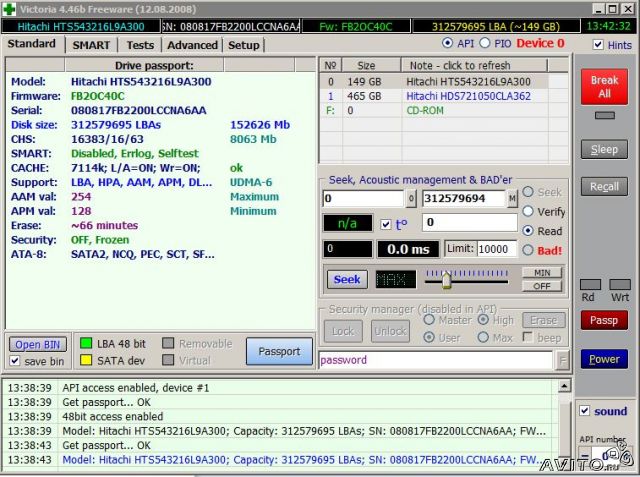Select the Max security radio button

[483, 337]
